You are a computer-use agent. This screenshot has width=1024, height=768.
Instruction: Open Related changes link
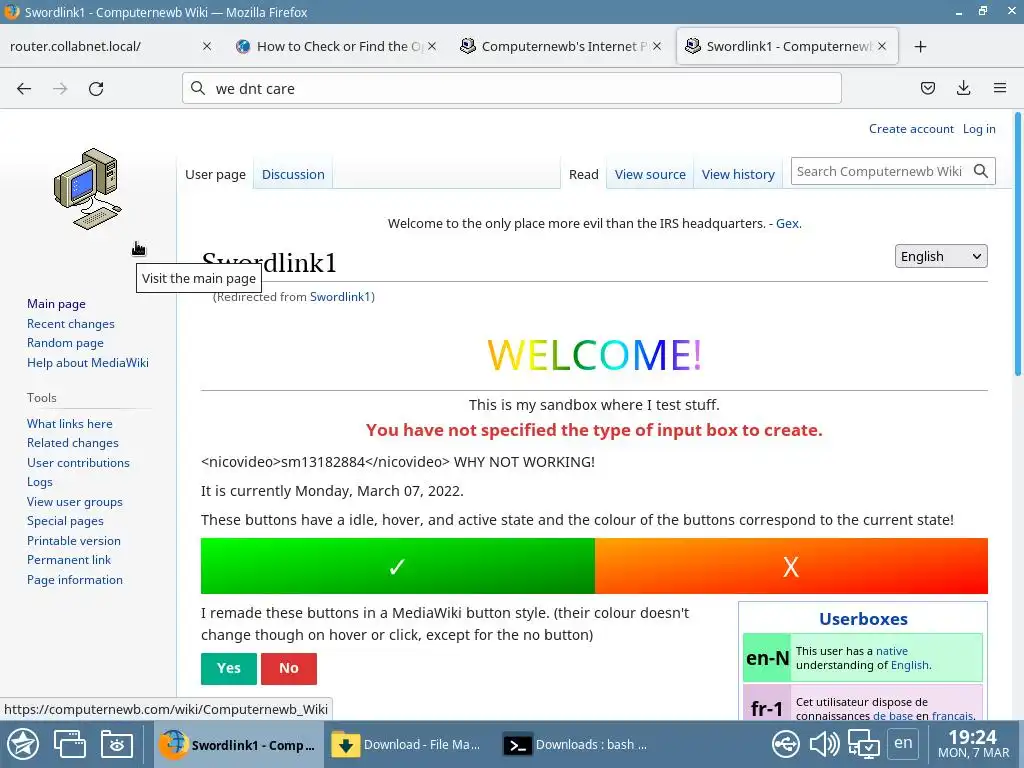[x=72, y=443]
